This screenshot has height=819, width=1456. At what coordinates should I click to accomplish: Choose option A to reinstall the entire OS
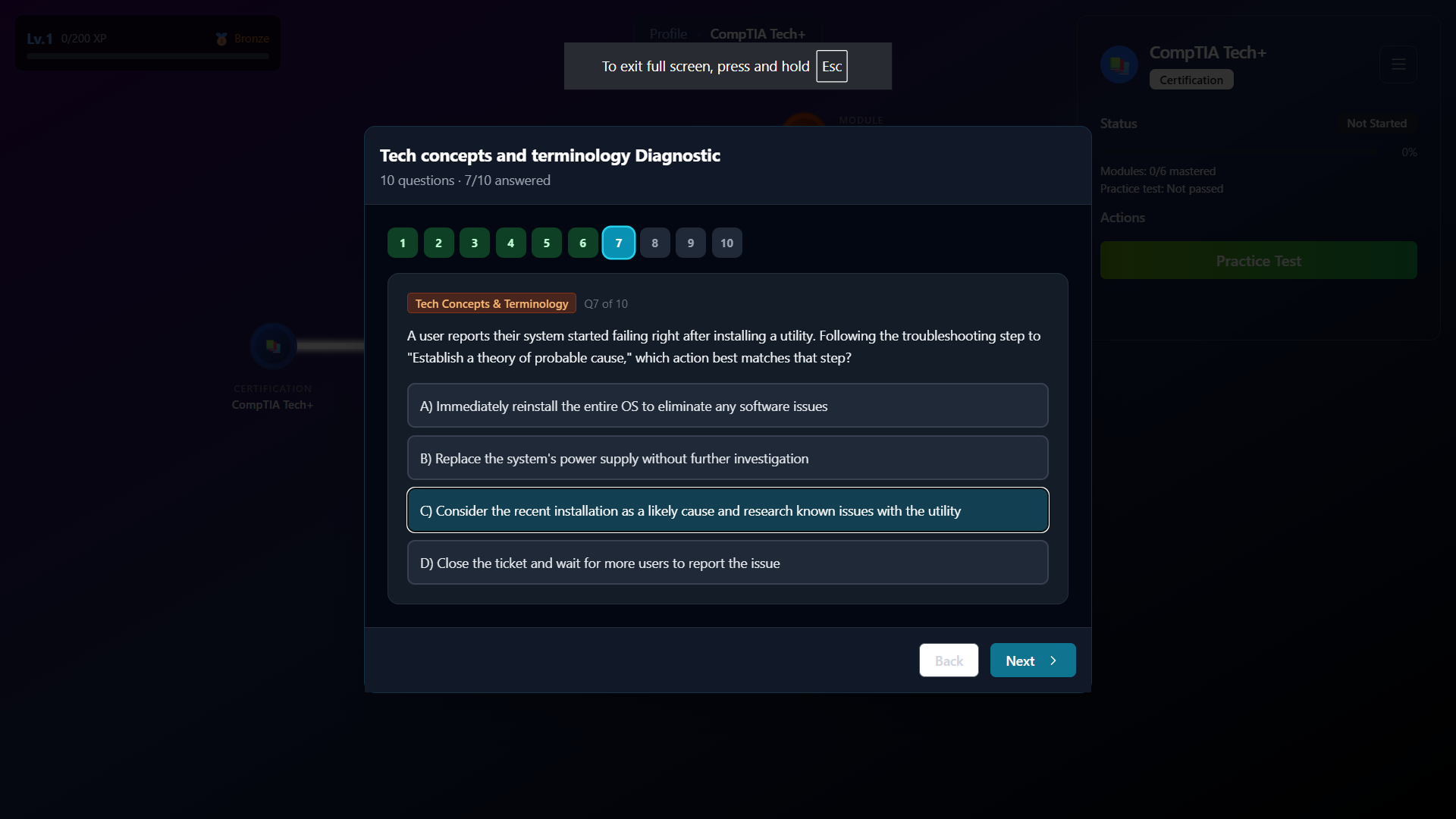pos(727,405)
